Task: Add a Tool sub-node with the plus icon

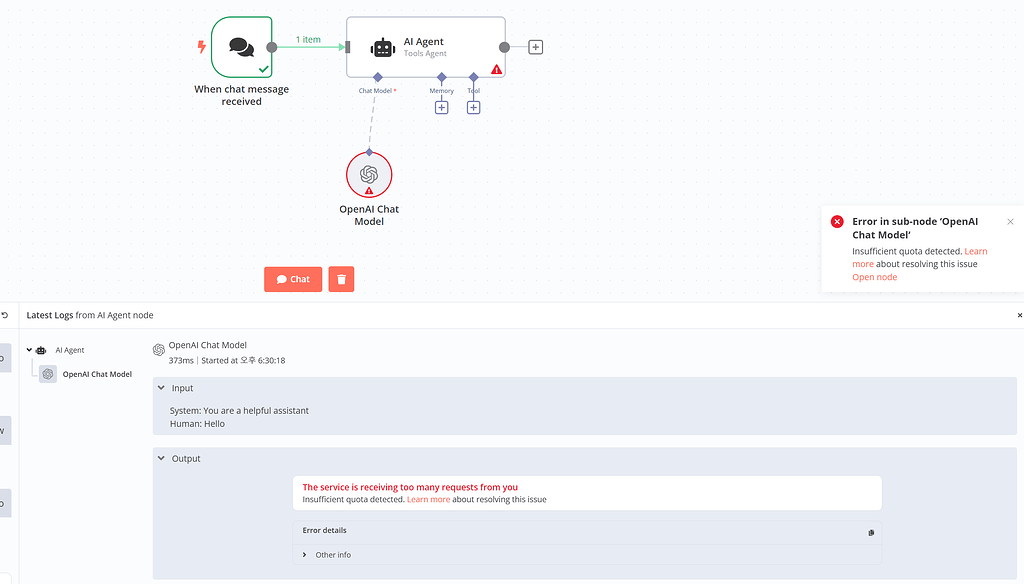Action: [473, 106]
